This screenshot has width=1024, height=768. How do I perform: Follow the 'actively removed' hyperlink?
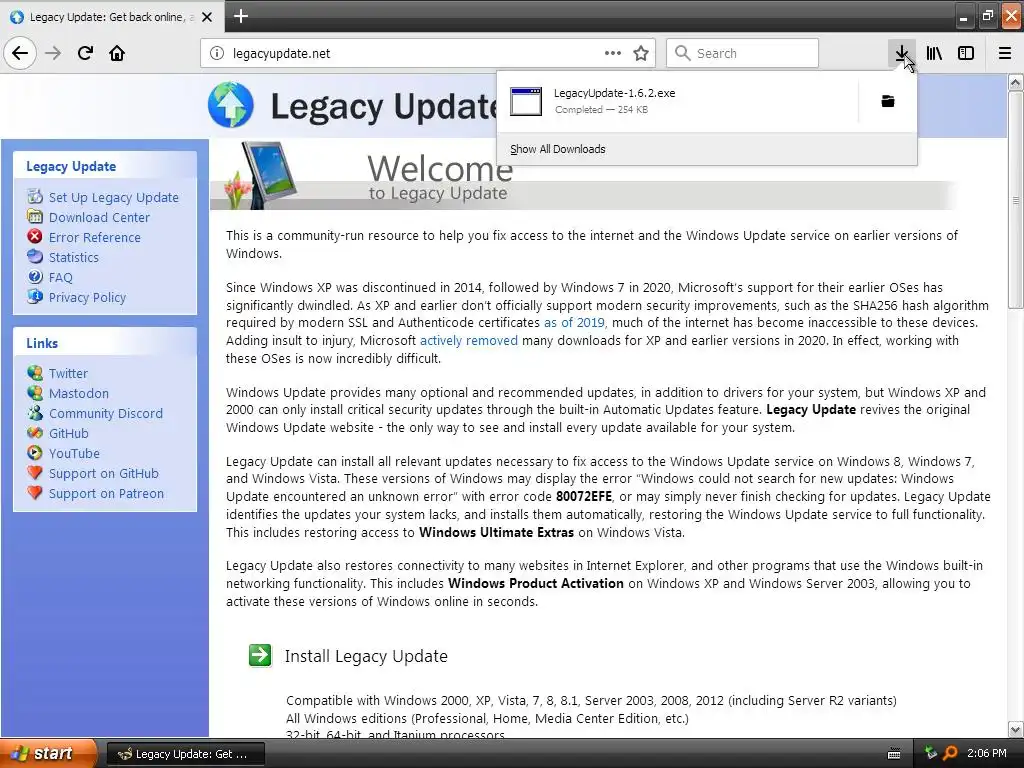[469, 340]
